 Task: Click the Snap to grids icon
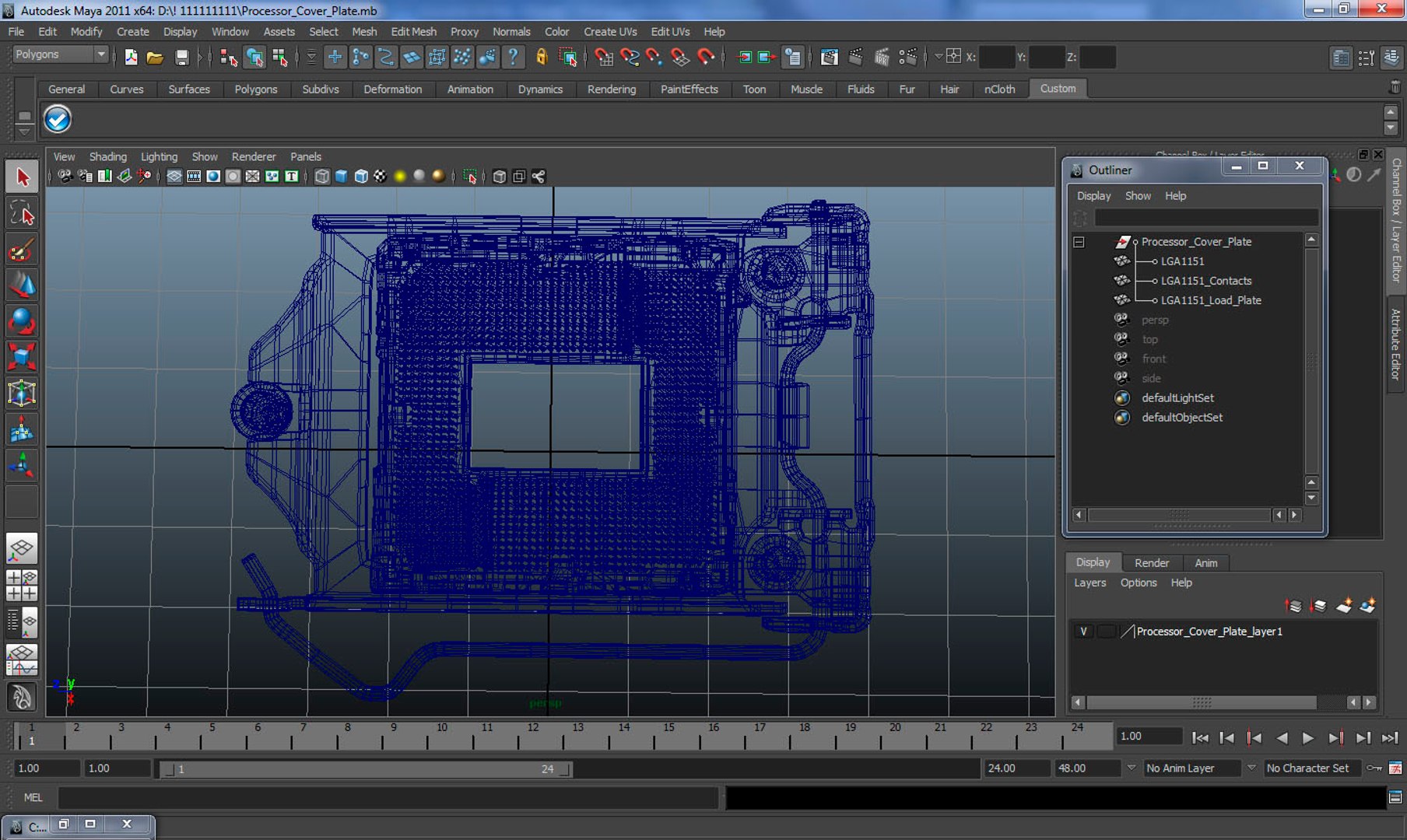335,57
